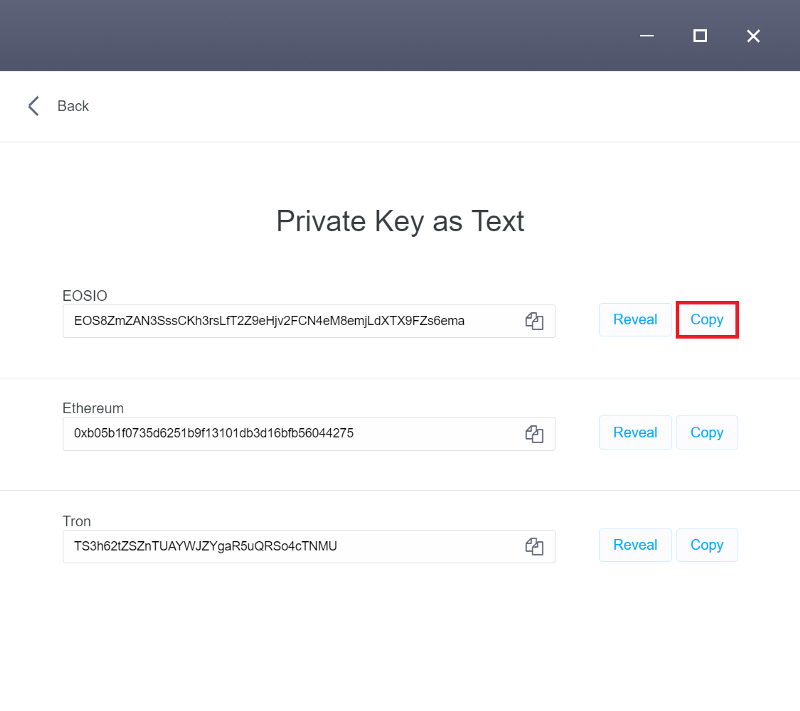Click the clipboard icon inside the Tron field
800x711 pixels.
534,546
